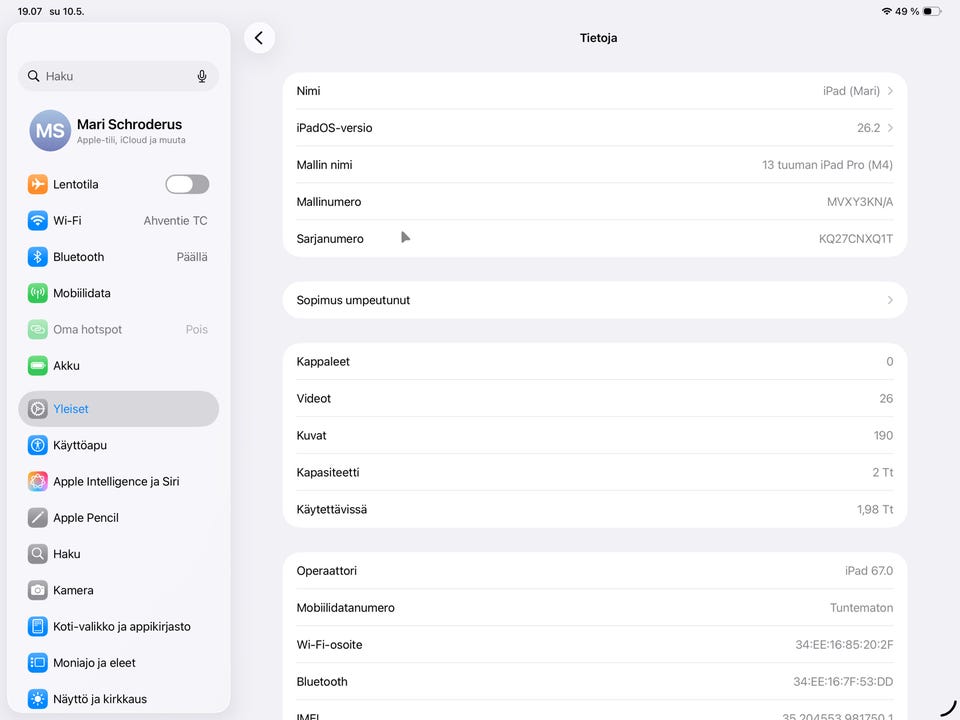Tap the Videot count 26
The width and height of the screenshot is (960, 720).
pos(886,399)
